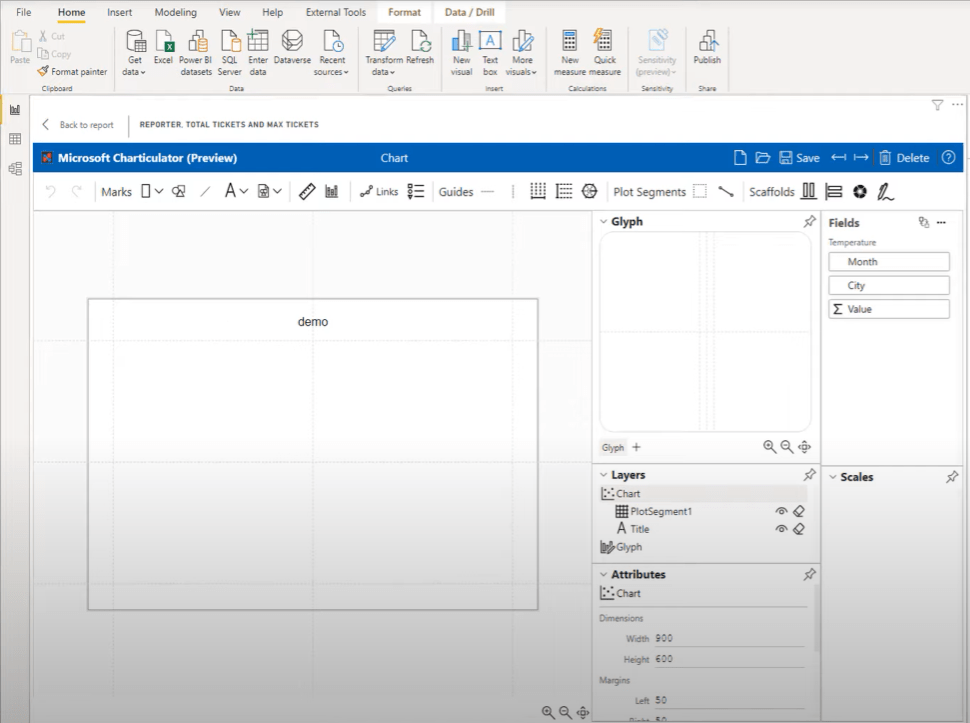Collapse the Layers panel
This screenshot has width=970, height=723.
[x=604, y=475]
